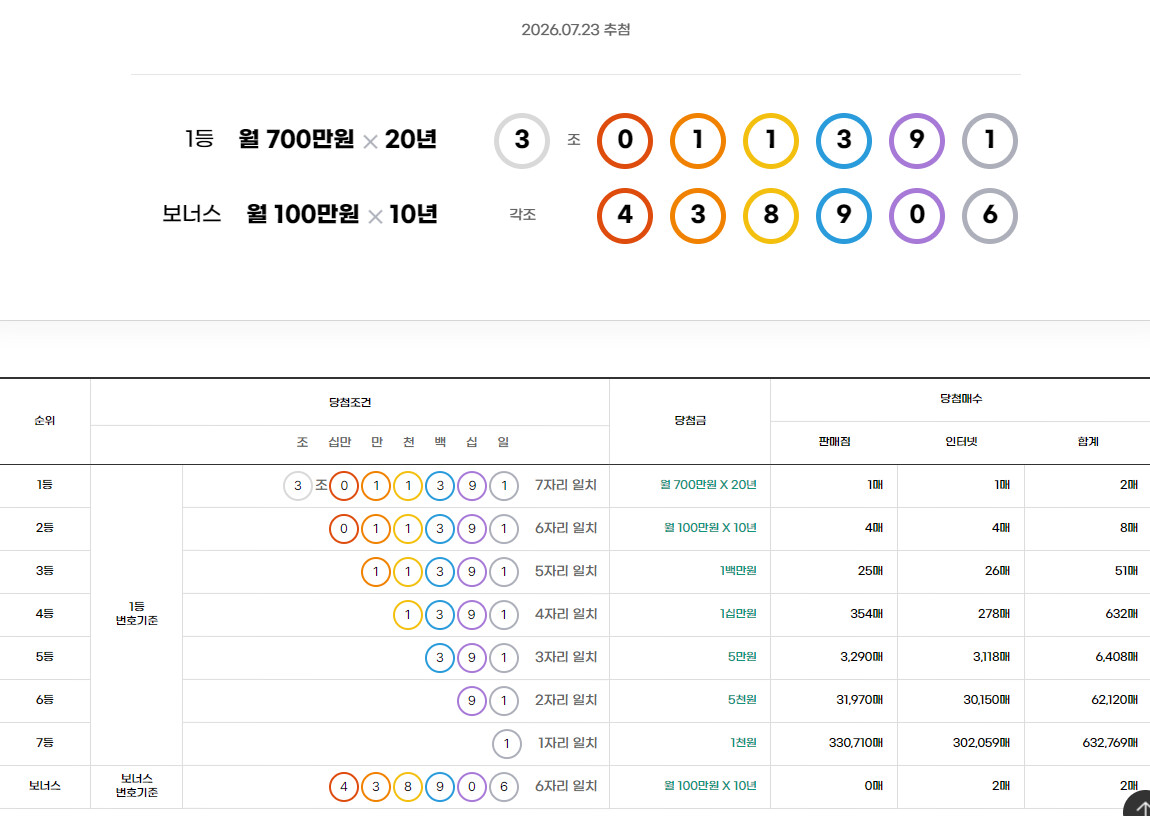The width and height of the screenshot is (1150, 816).
Task: Click the 5만원 prize amount for 5등
Action: point(742,656)
